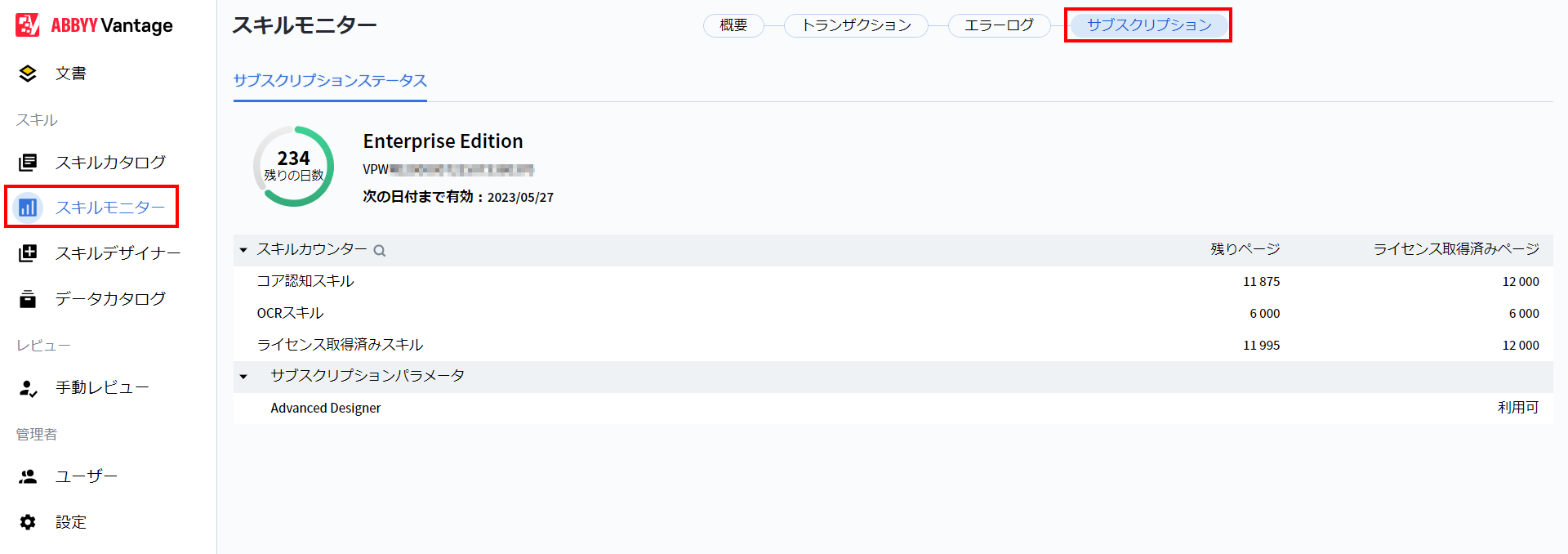Click the スキルモニター bar chart icon
This screenshot has height=554, width=1568.
[28, 208]
